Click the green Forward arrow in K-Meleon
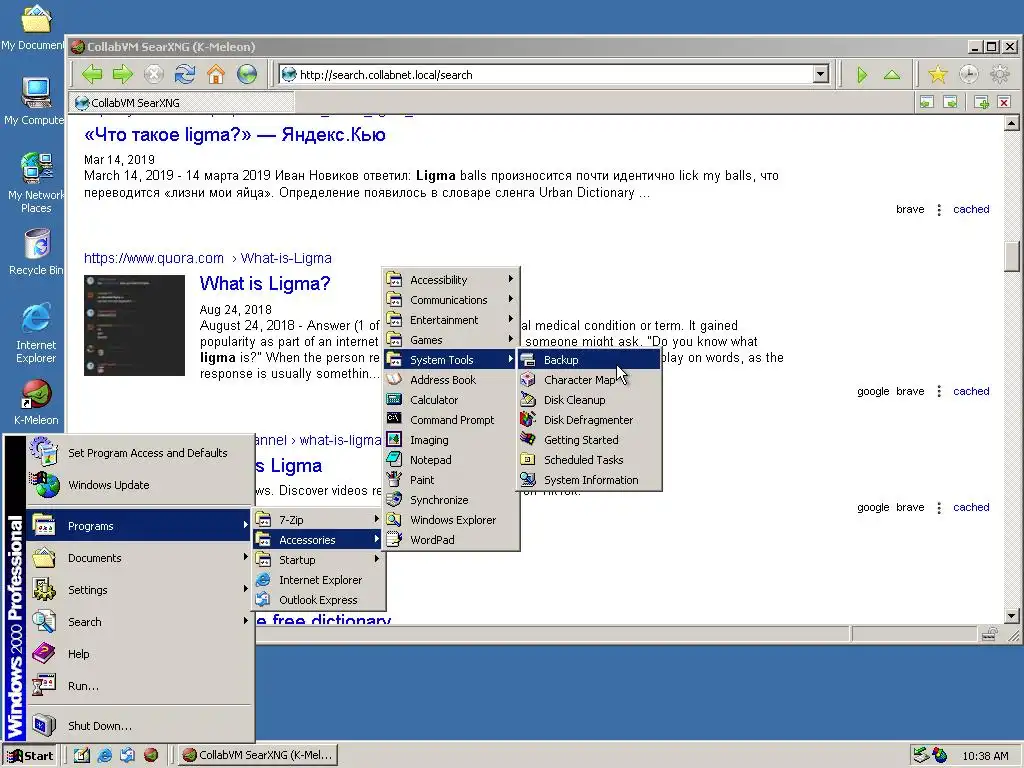The height and width of the screenshot is (768, 1024). point(123,74)
